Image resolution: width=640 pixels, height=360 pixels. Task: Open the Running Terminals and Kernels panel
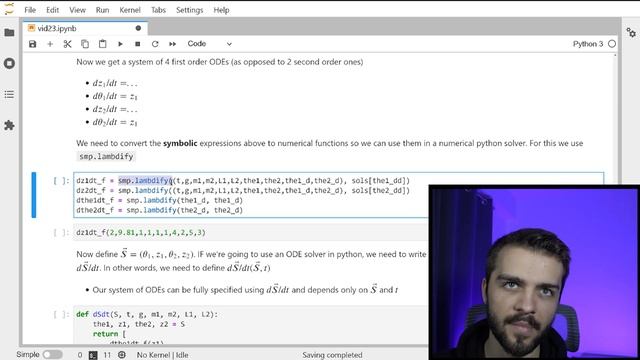click(9, 63)
